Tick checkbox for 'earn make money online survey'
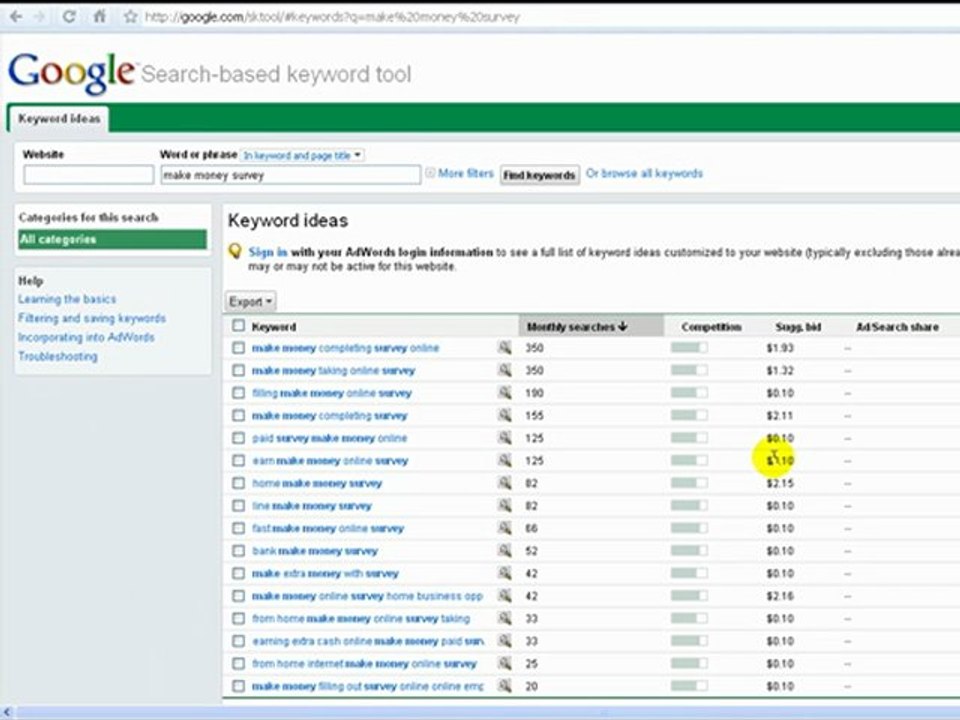960x720 pixels. pyautogui.click(x=238, y=460)
